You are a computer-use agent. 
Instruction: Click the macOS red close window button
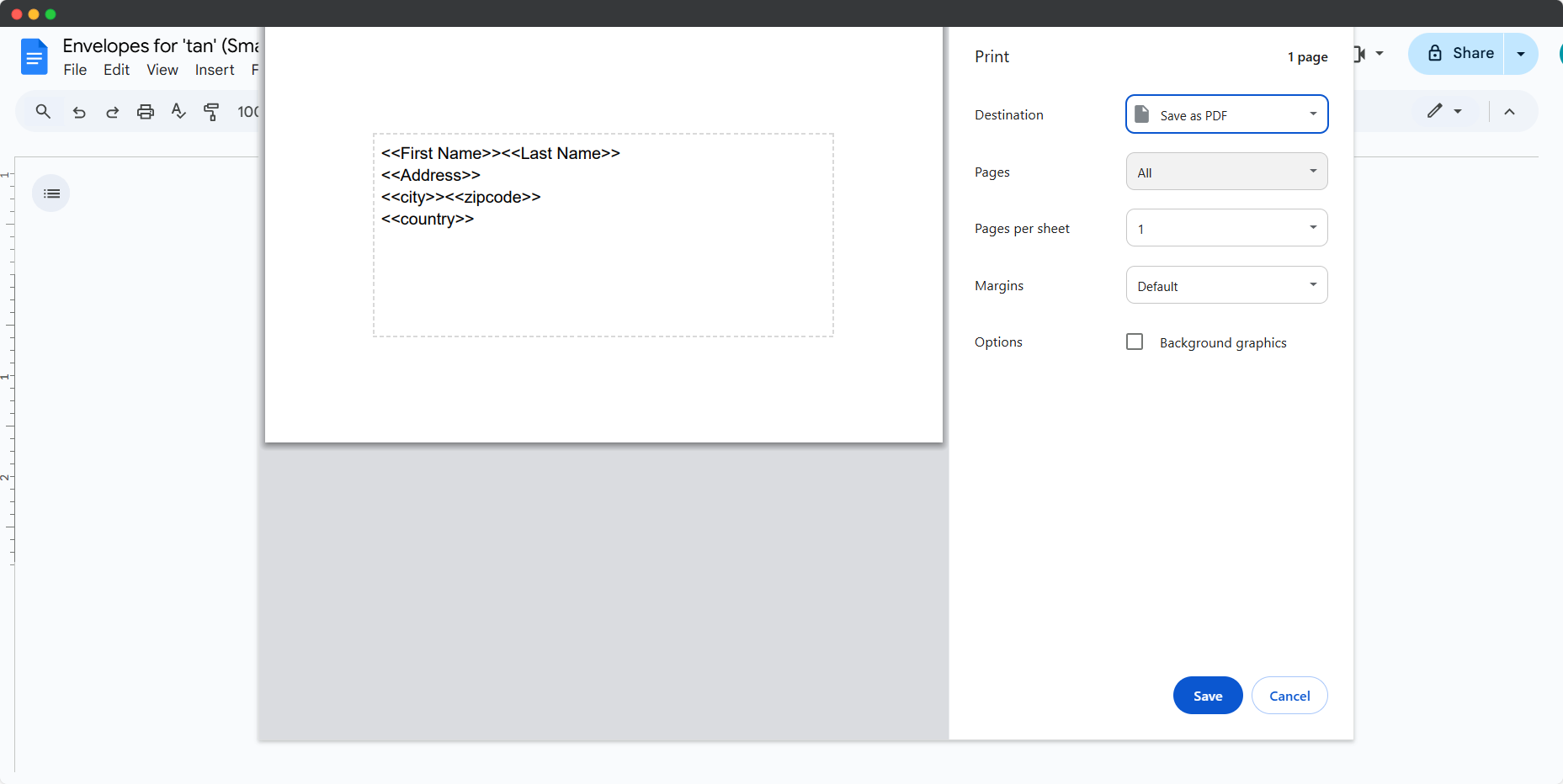click(17, 14)
